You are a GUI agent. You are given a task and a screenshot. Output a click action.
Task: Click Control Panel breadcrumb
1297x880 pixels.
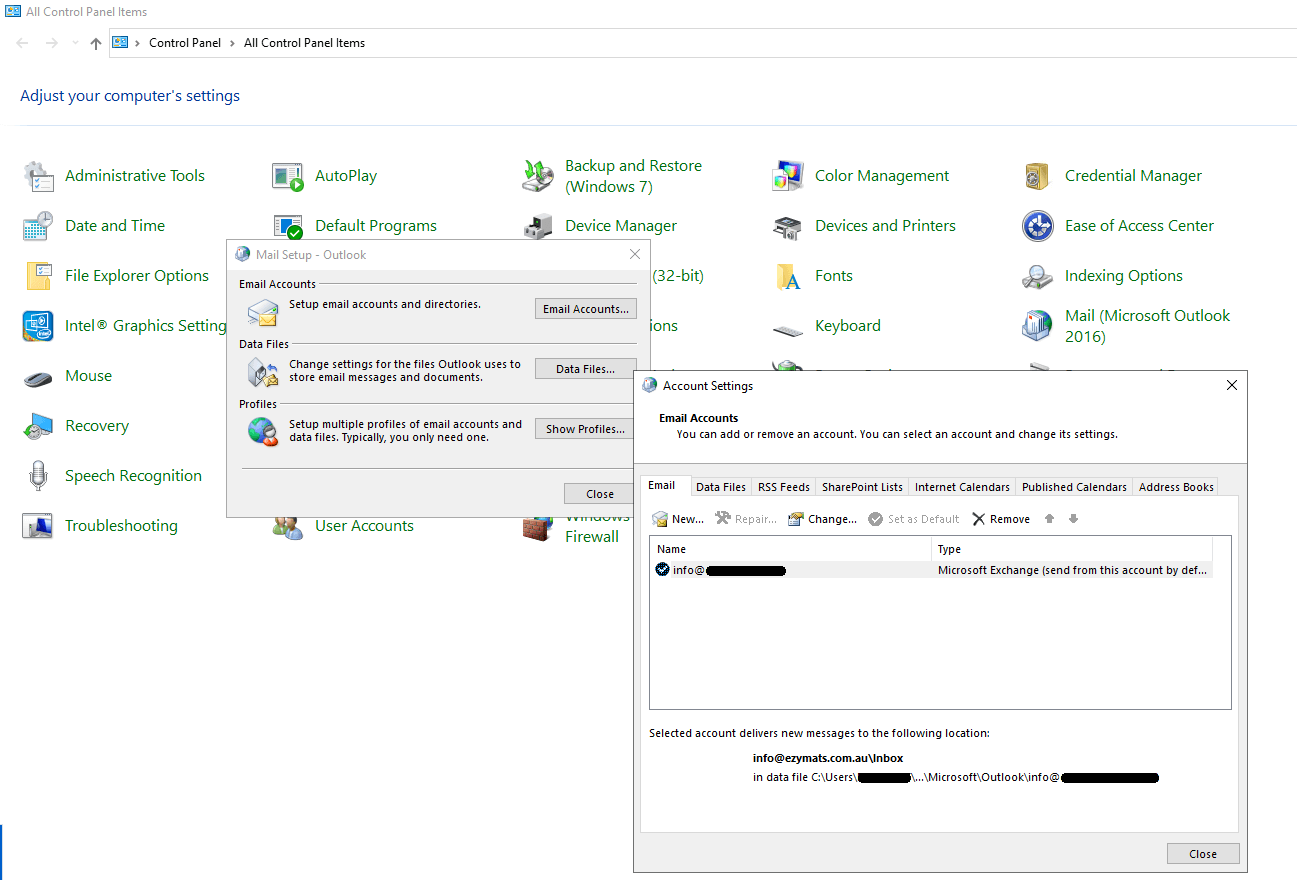[x=185, y=43]
